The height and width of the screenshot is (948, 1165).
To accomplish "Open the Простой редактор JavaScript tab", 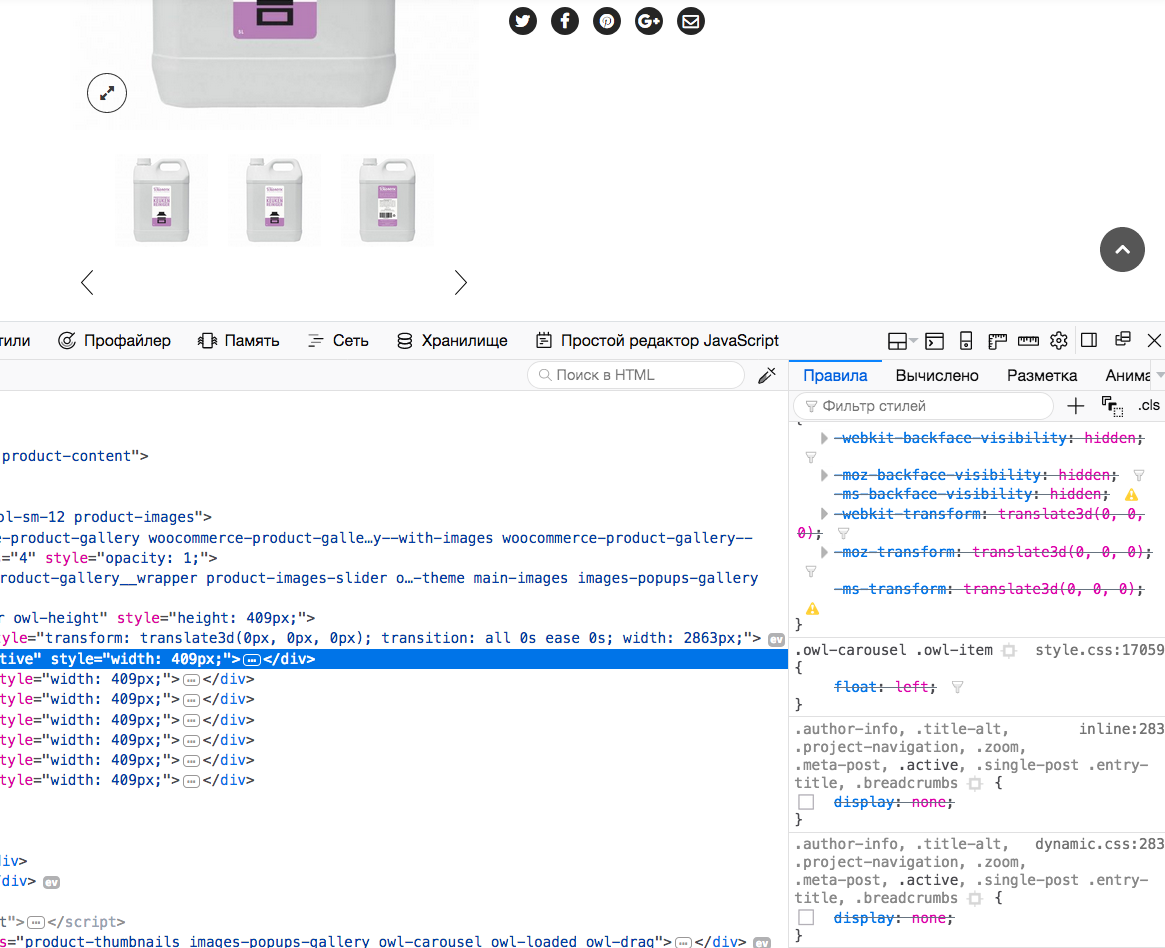I will pos(658,340).
